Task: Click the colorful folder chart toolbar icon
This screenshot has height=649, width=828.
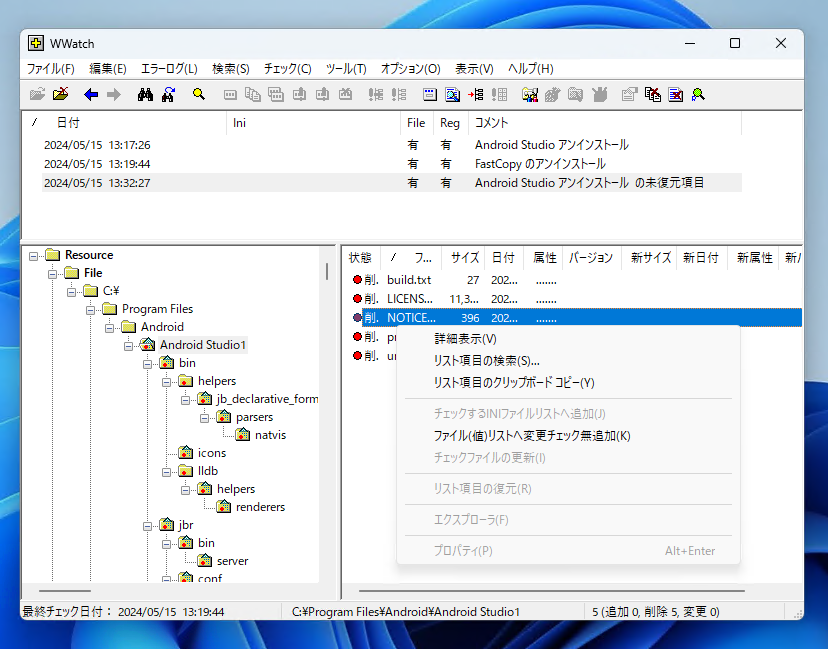Action: pyautogui.click(x=530, y=95)
